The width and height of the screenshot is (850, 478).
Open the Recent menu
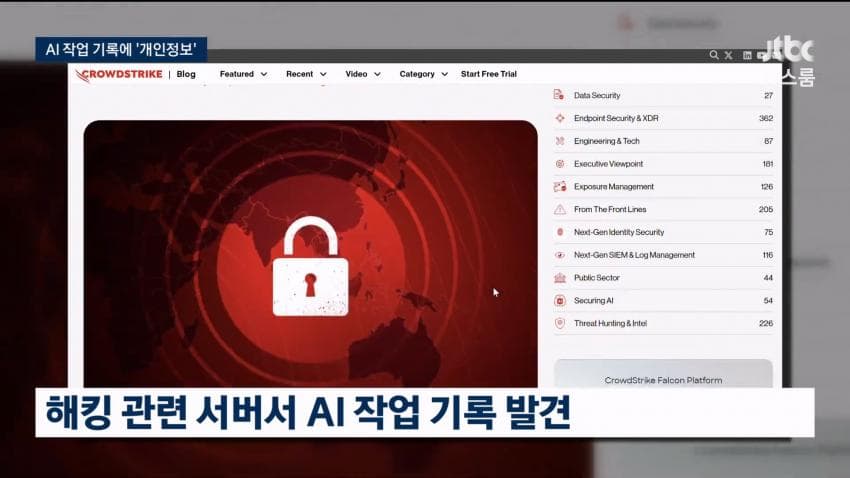[x=299, y=74]
